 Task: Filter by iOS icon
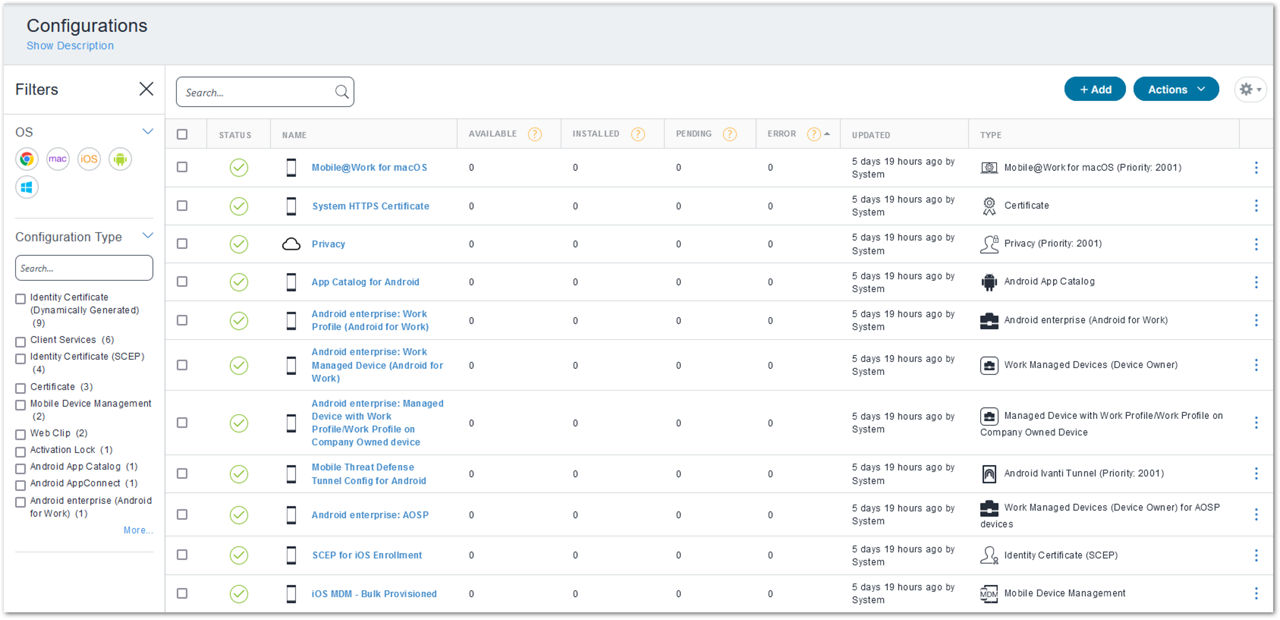89,159
